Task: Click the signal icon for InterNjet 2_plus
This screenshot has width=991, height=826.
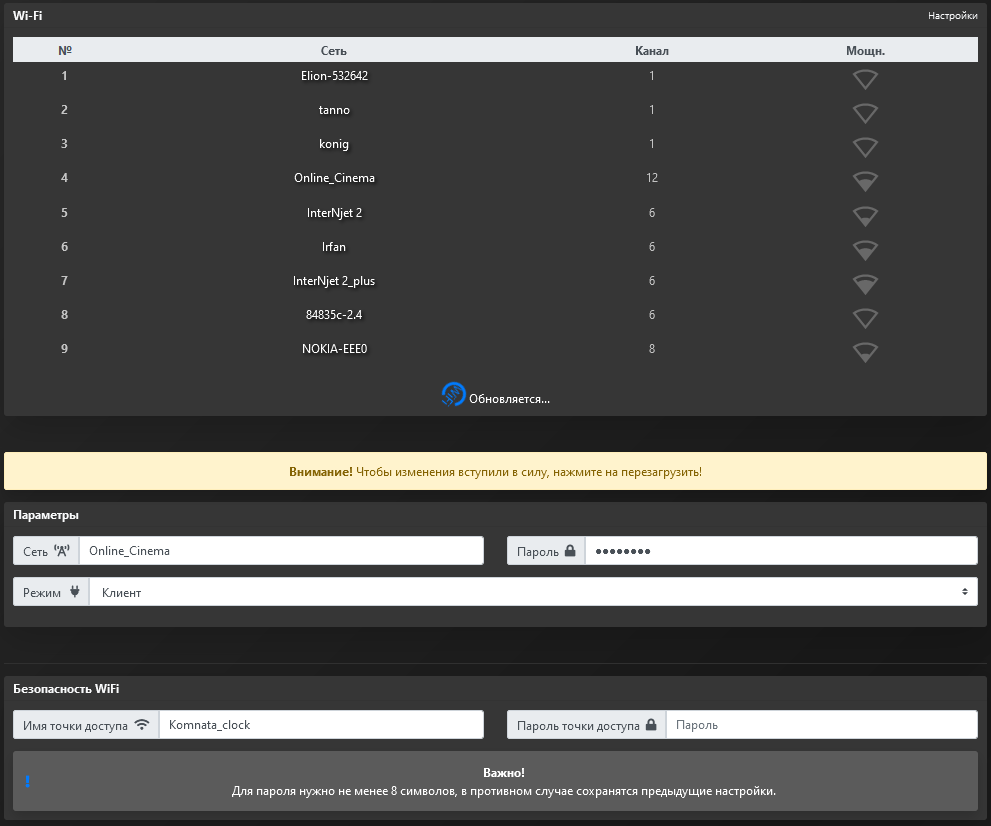Action: [x=865, y=284]
